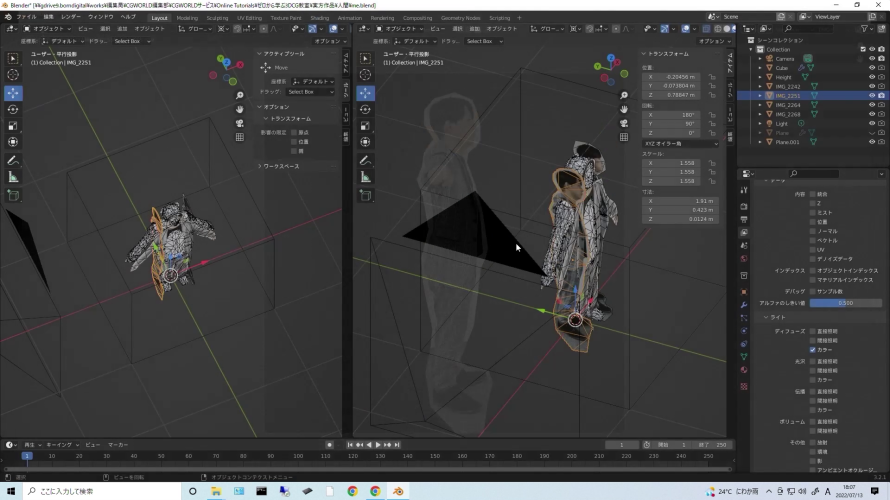890x500 pixels.
Task: Open the outliner filter funnel
Action: tap(864, 28)
